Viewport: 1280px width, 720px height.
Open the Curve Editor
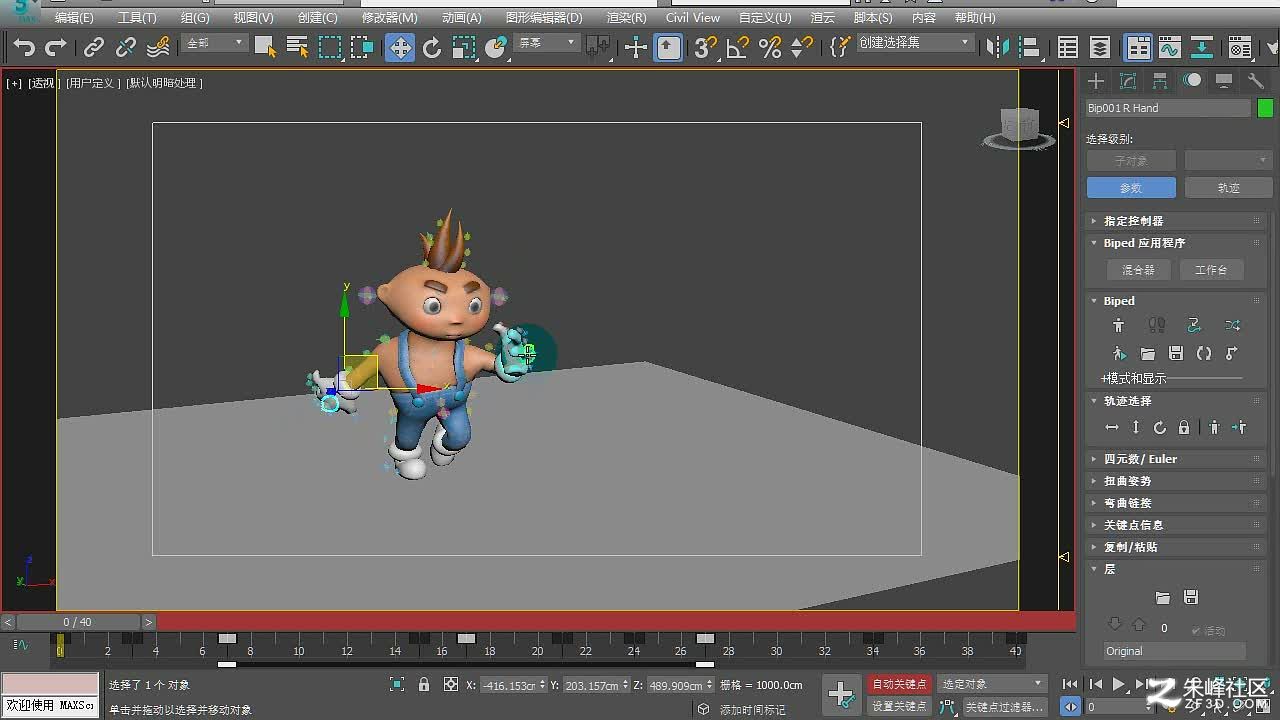[x=1170, y=47]
